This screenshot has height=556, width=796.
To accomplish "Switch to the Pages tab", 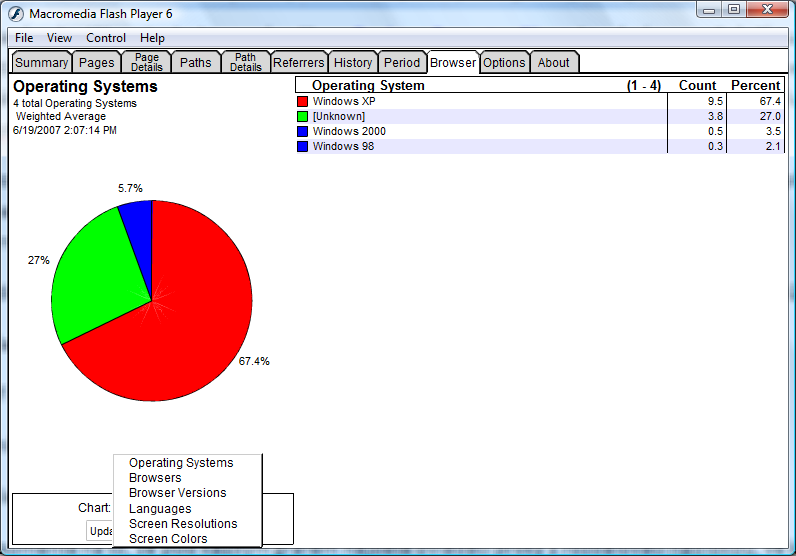I will click(x=96, y=62).
